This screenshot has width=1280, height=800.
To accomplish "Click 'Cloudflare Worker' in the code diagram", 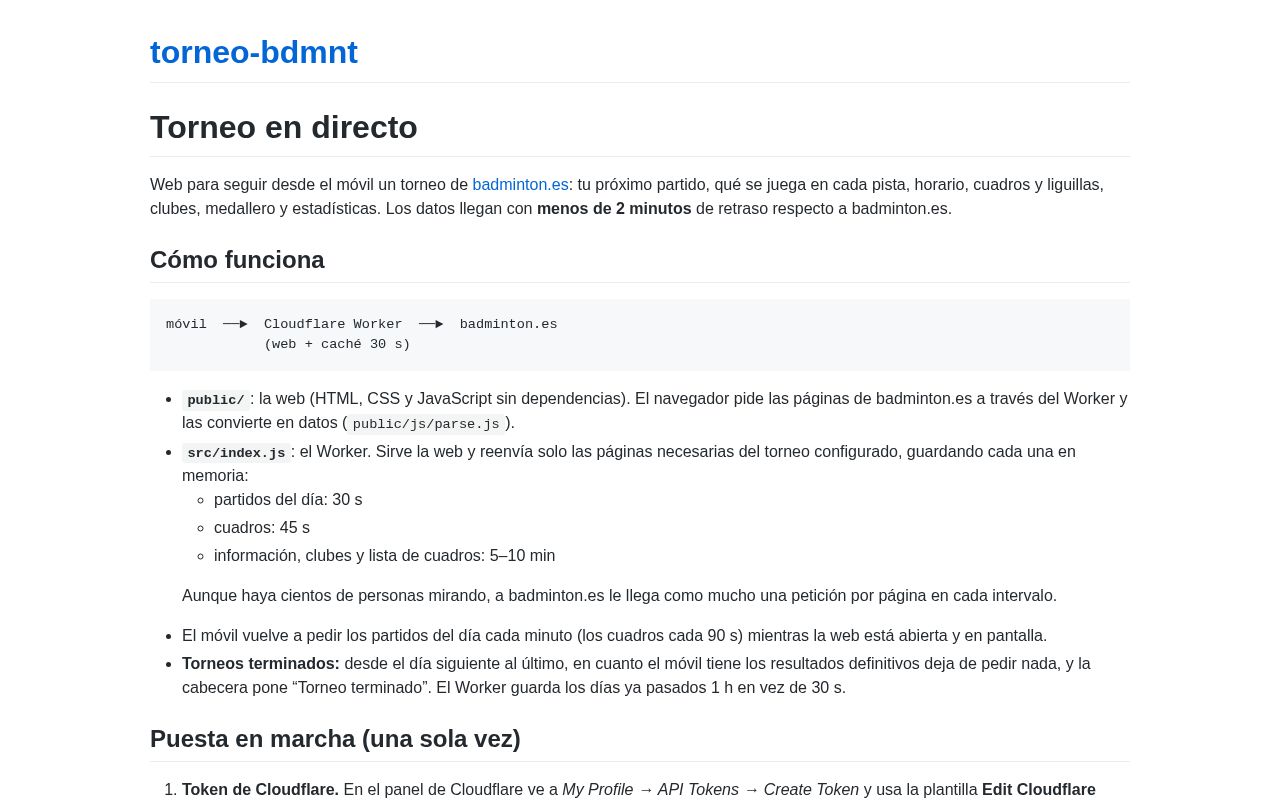I will pyautogui.click(x=333, y=325).
